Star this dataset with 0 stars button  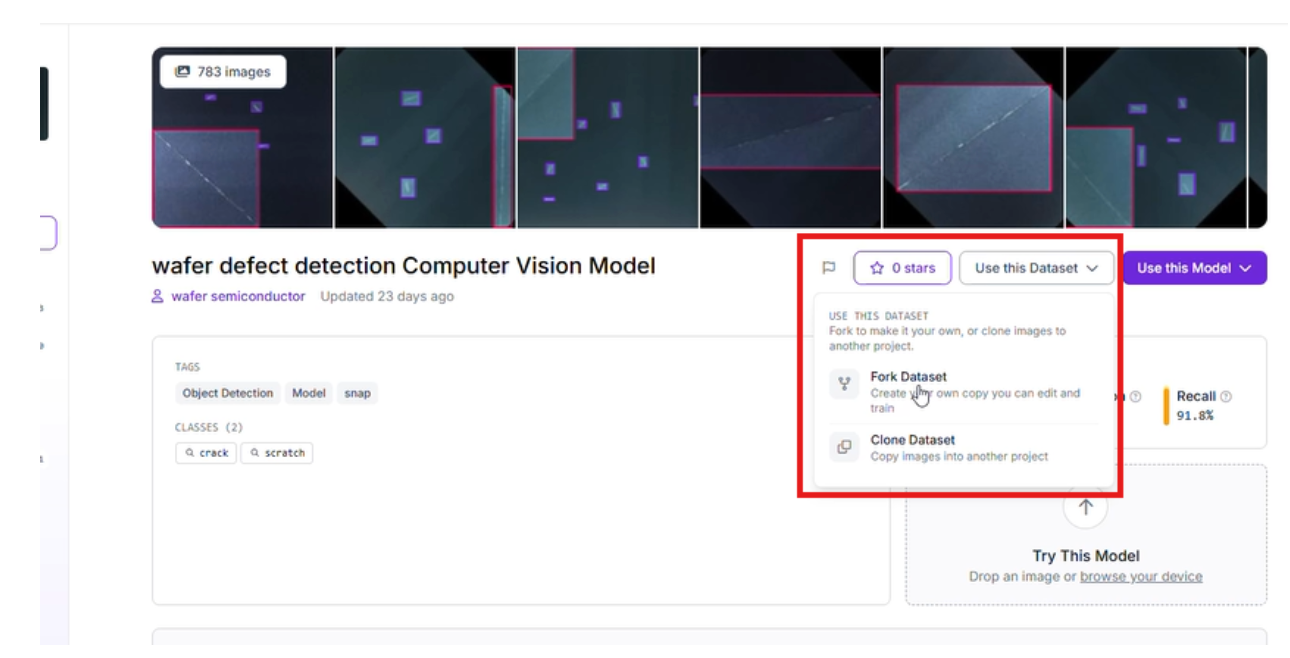click(x=902, y=268)
